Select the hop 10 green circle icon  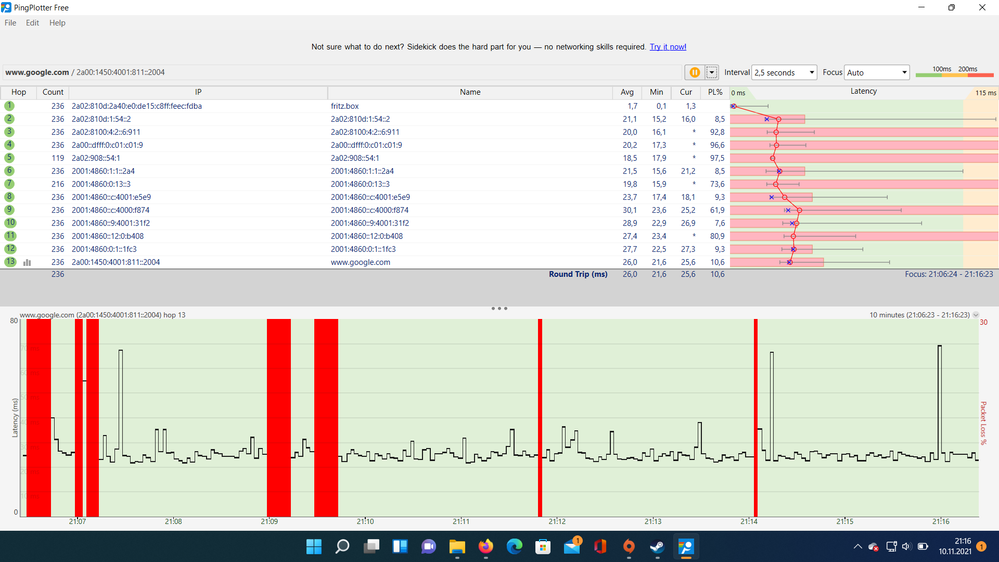coord(10,223)
